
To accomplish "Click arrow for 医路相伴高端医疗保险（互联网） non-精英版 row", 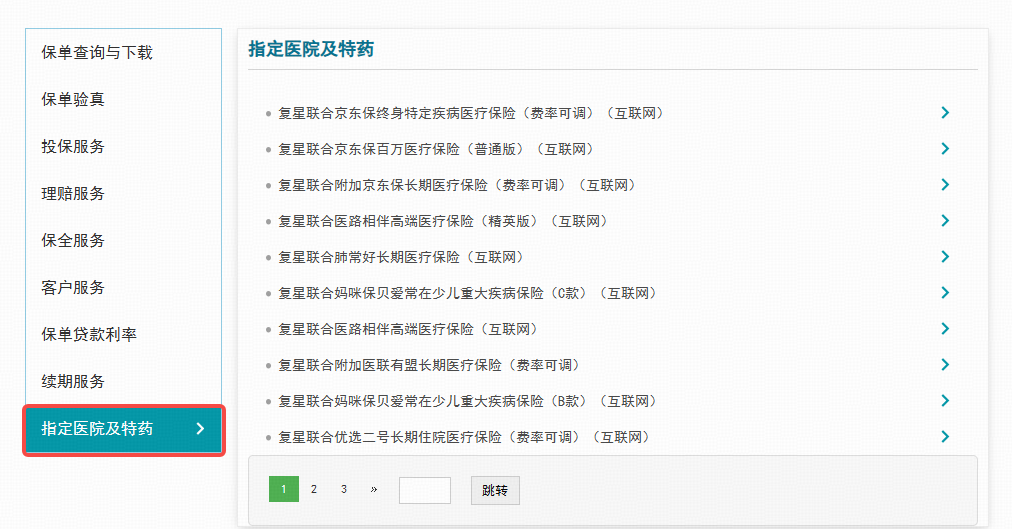I will [945, 329].
